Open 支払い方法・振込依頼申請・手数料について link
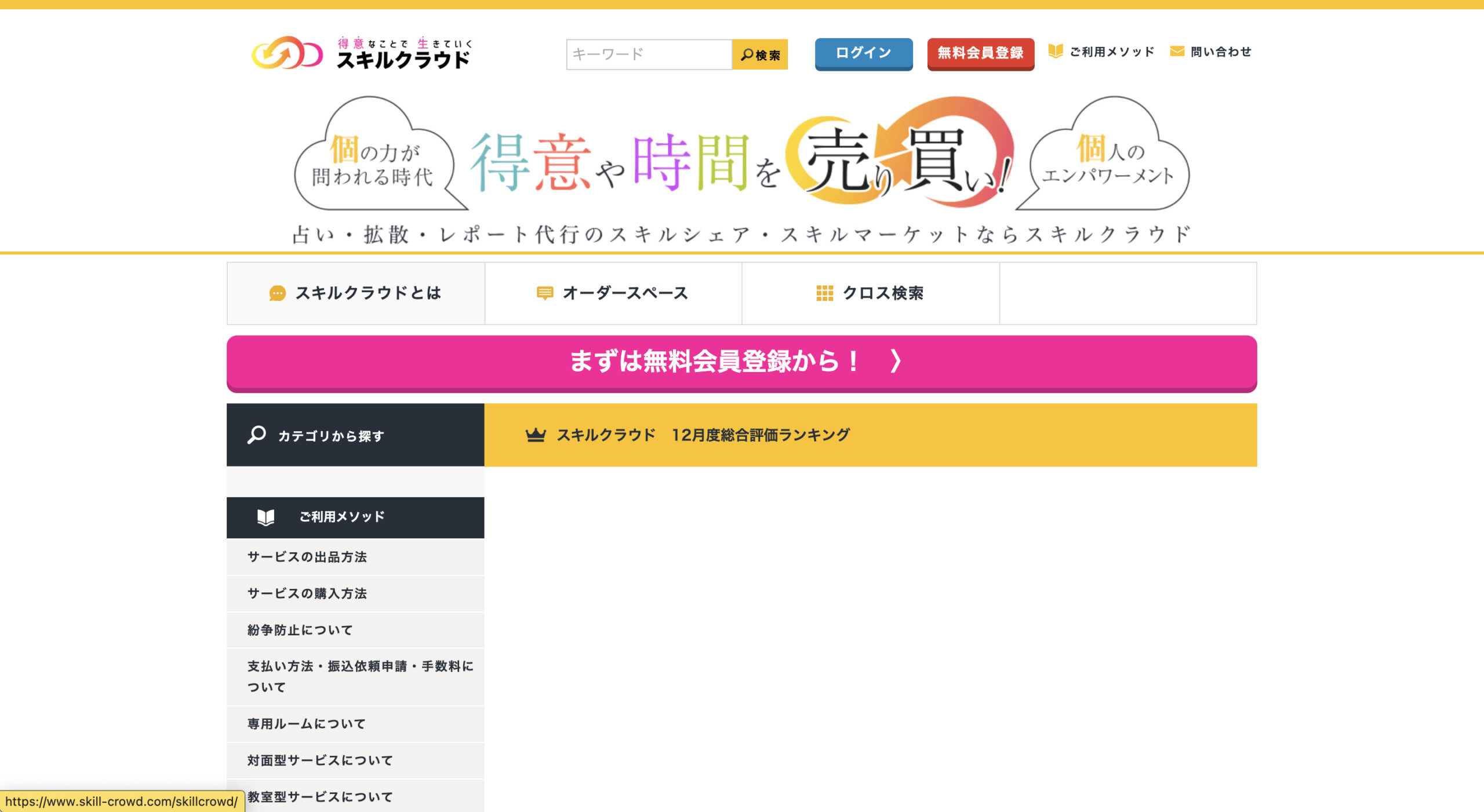This screenshot has height=812, width=1484. [355, 677]
